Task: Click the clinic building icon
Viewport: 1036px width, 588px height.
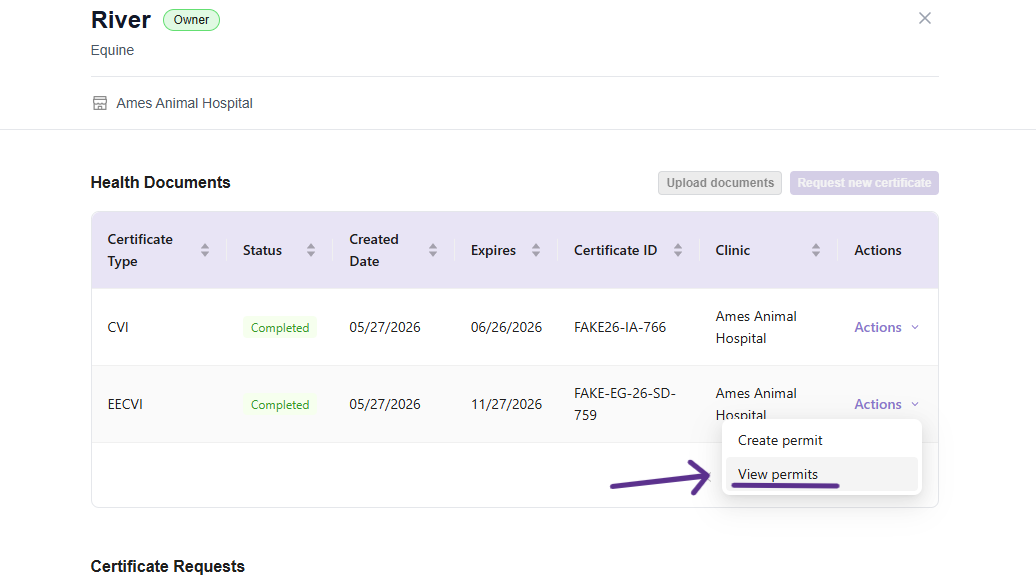Action: tap(100, 103)
